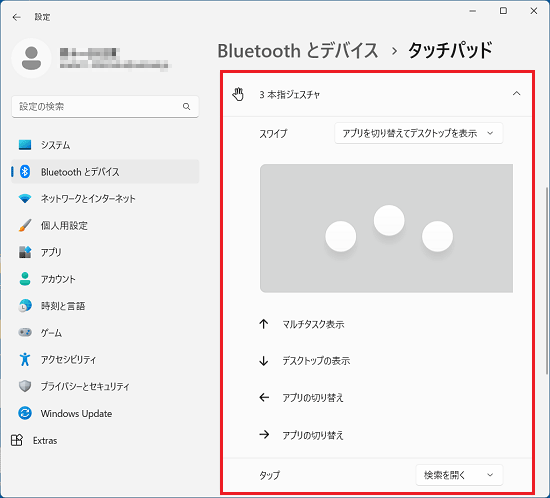Click the three-finger touchpad preview image
The image size is (550, 498).
tap(386, 228)
